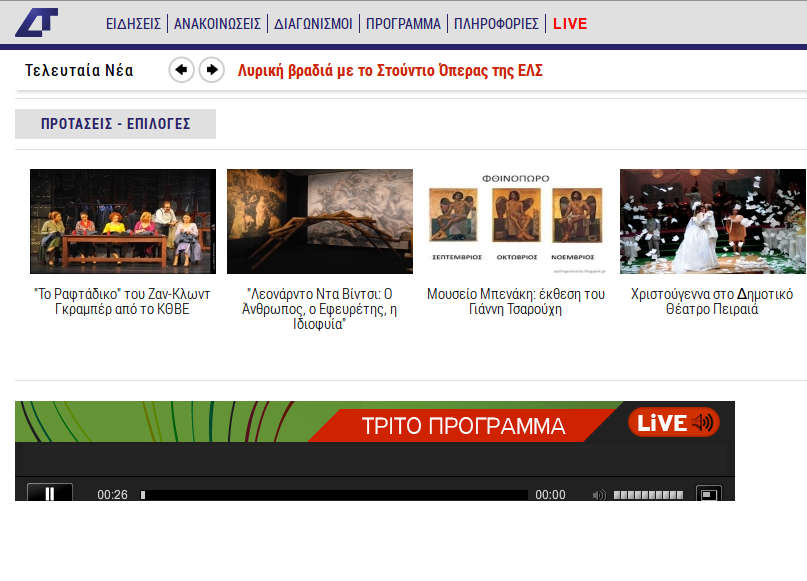Open the ΕΙΔΗΣΕΙΣ menu item
The height and width of the screenshot is (581, 807).
pos(133,24)
